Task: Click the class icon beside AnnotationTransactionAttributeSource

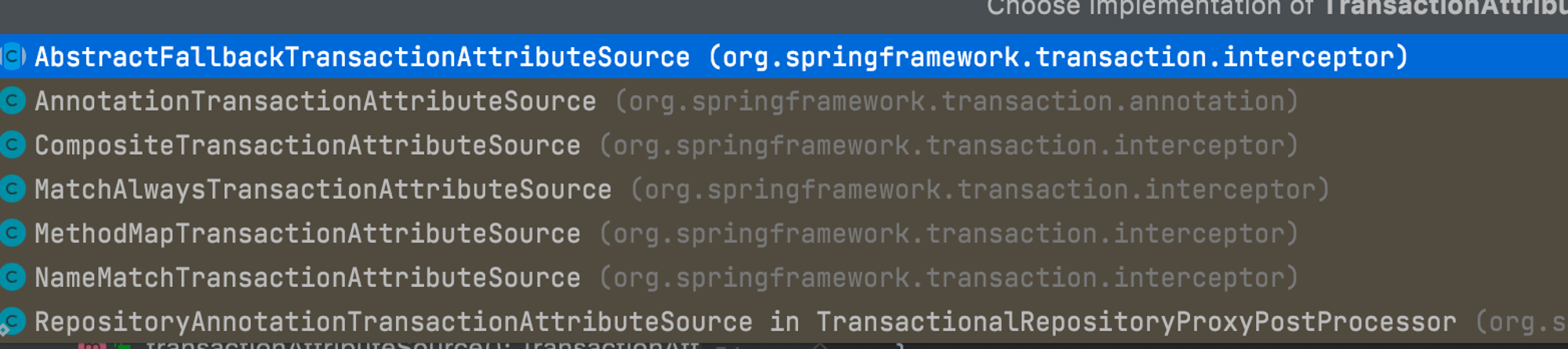Action: point(13,101)
